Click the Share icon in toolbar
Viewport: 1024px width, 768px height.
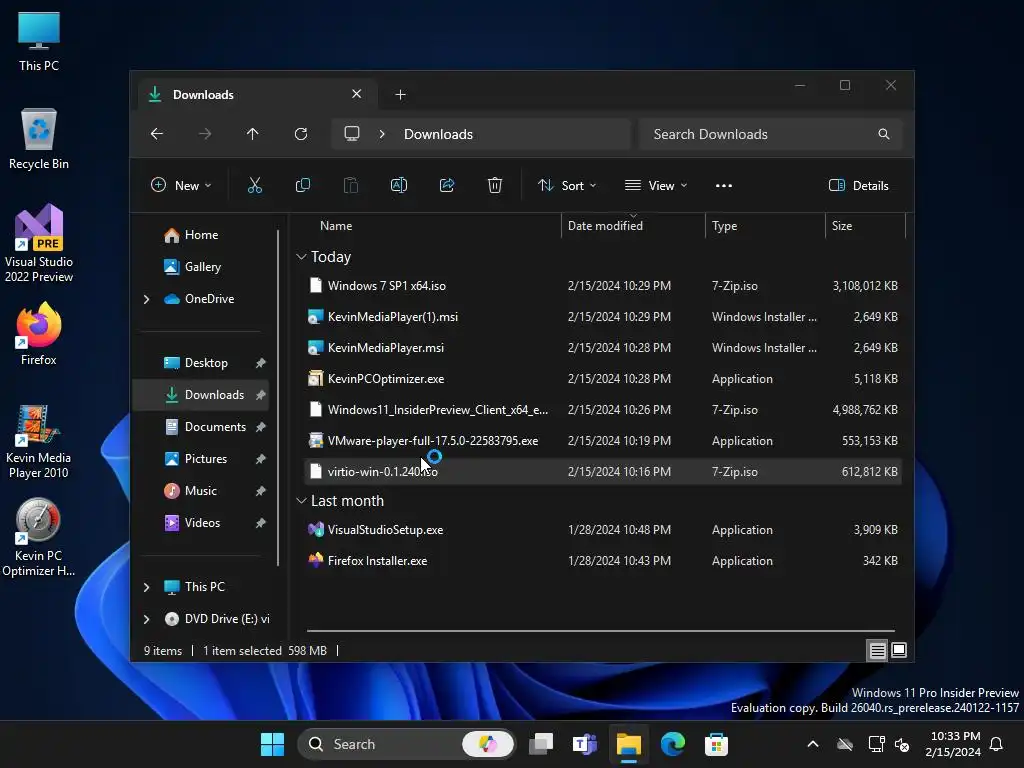pos(447,185)
